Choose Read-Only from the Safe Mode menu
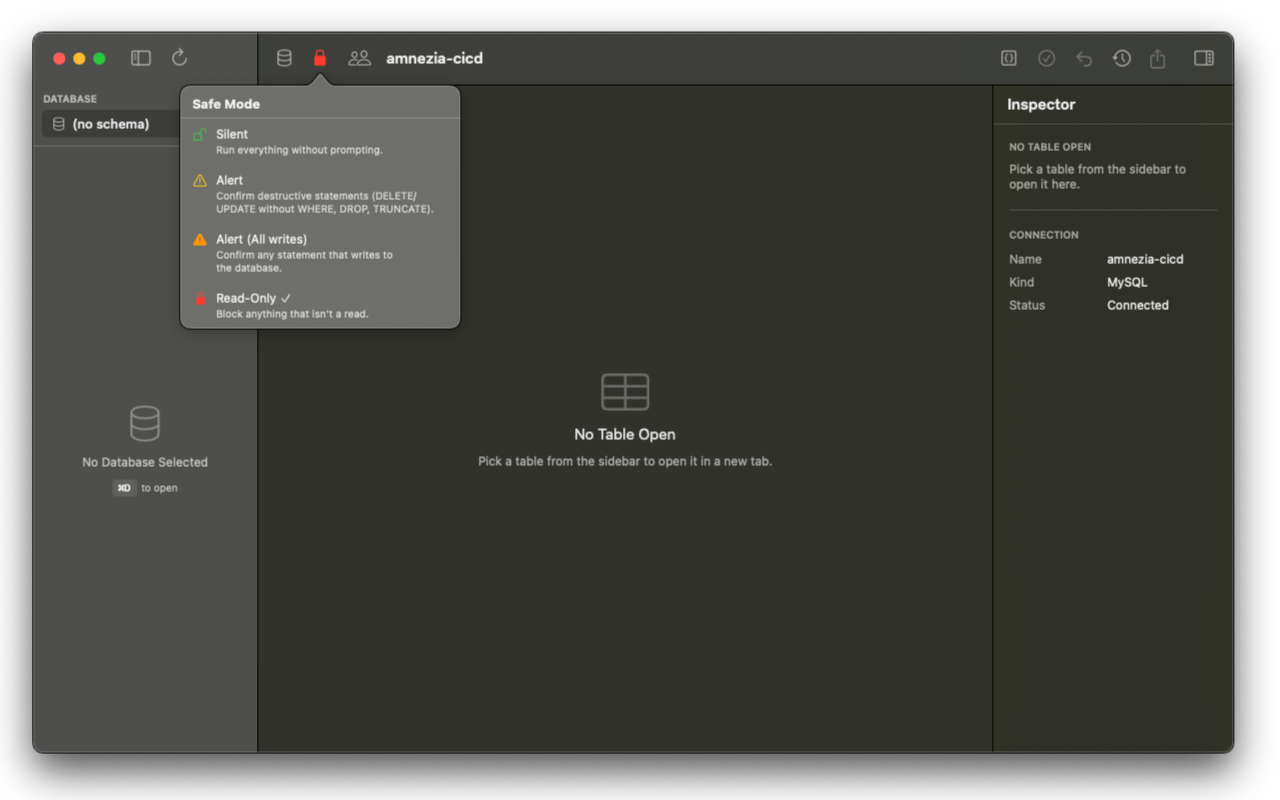Image resolution: width=1280 pixels, height=800 pixels. click(x=248, y=298)
